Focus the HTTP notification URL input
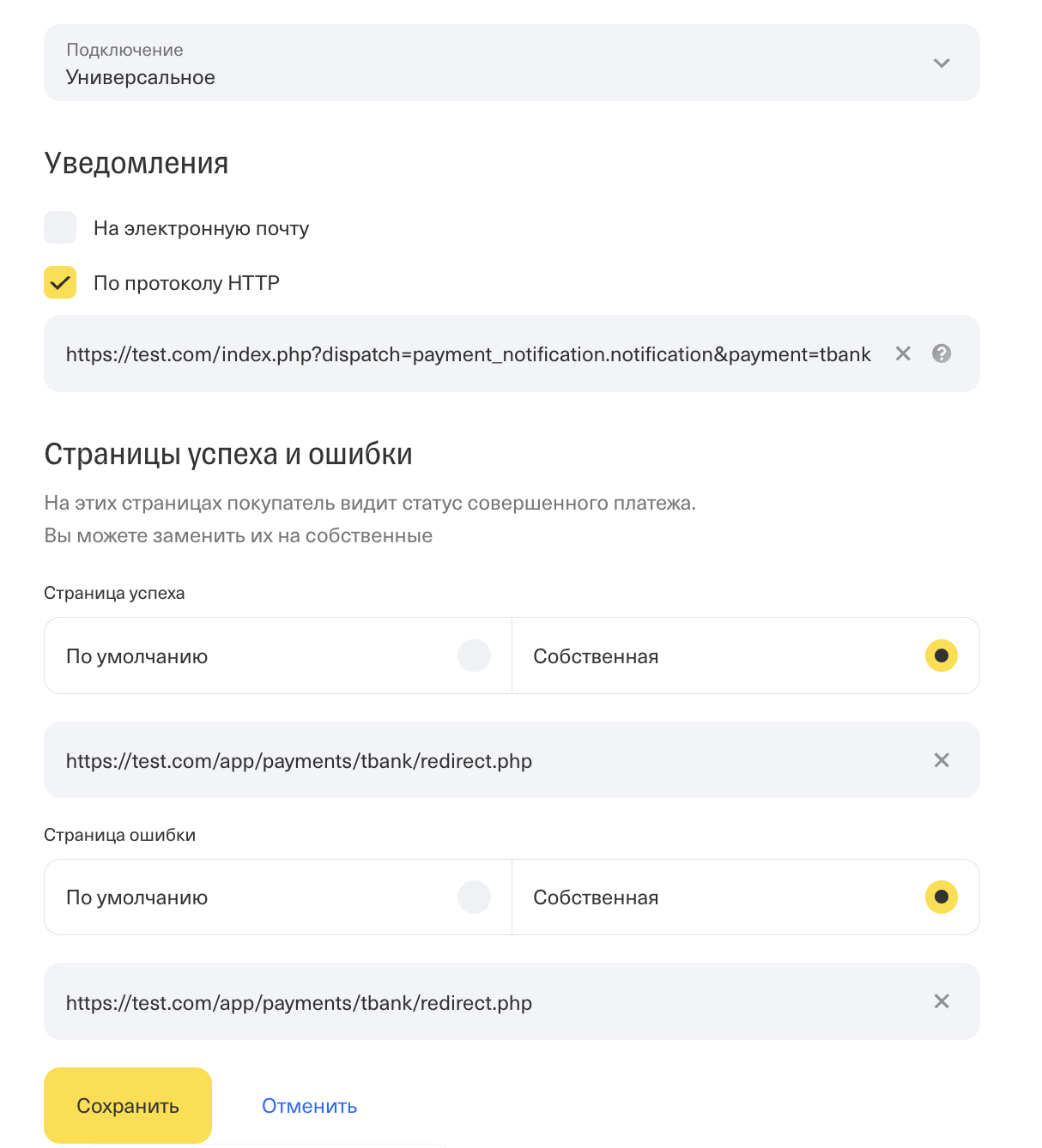This screenshot has width=1042, height=1148. point(469,353)
